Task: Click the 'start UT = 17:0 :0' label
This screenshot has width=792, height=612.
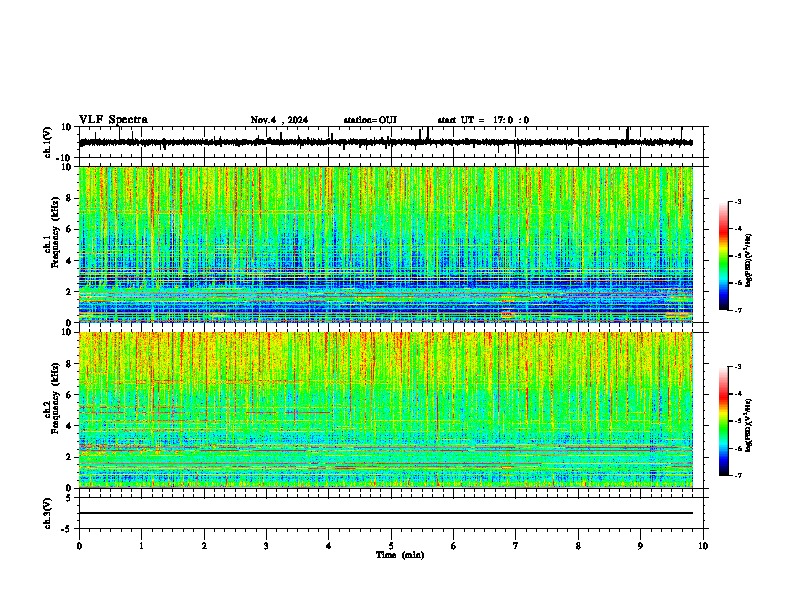Action: coord(483,120)
